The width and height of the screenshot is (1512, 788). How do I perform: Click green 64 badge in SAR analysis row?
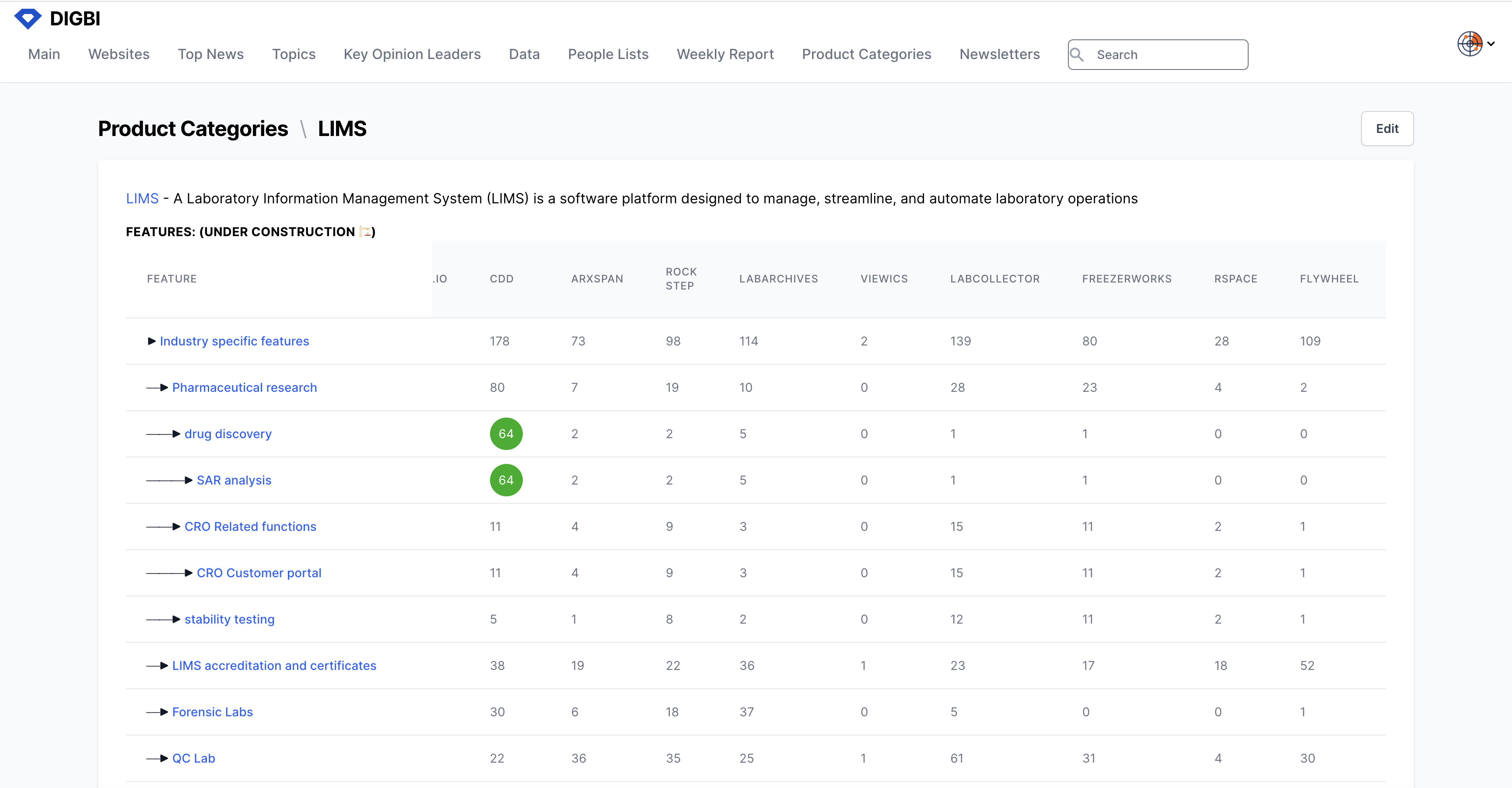tap(506, 480)
